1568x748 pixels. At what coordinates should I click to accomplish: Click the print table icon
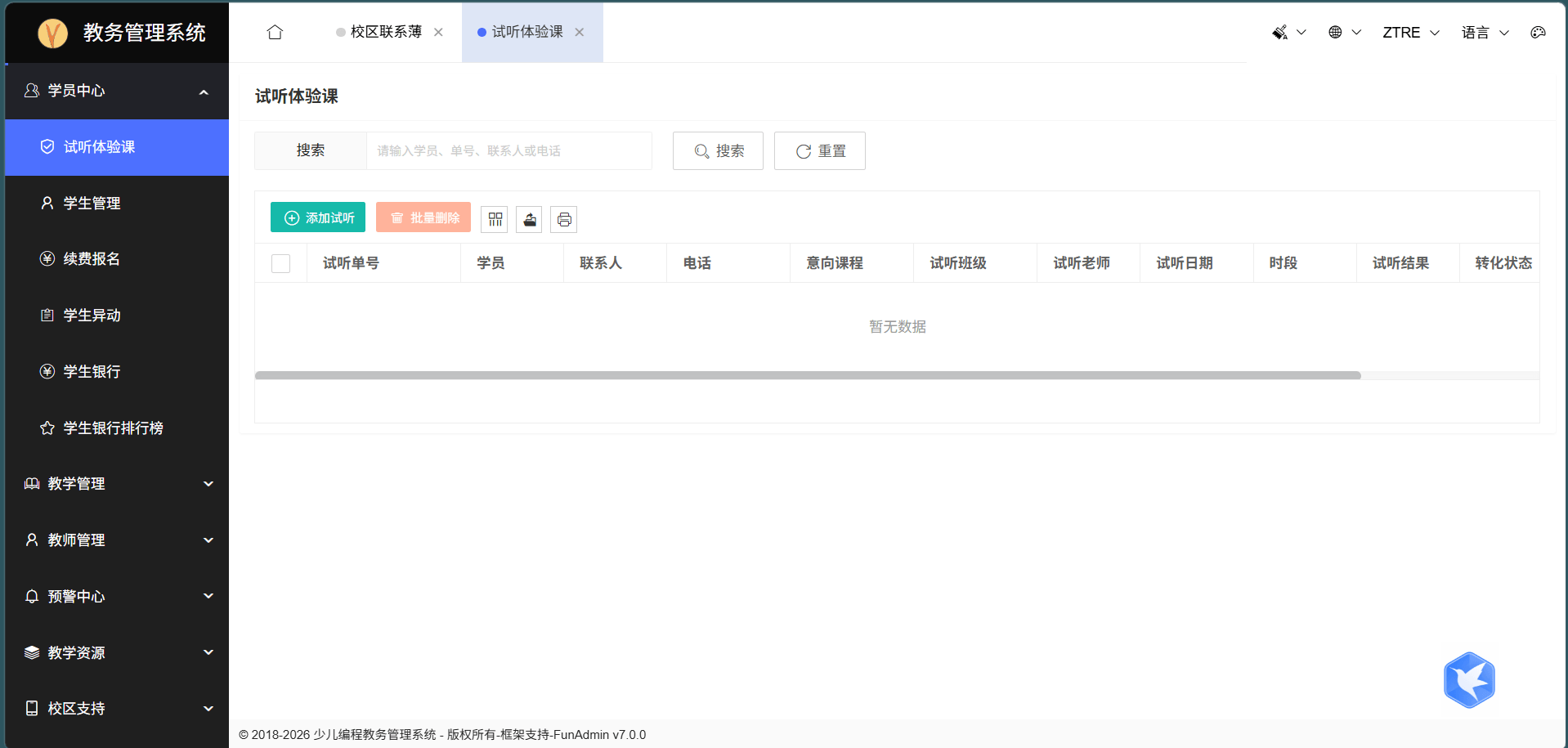[x=564, y=219]
